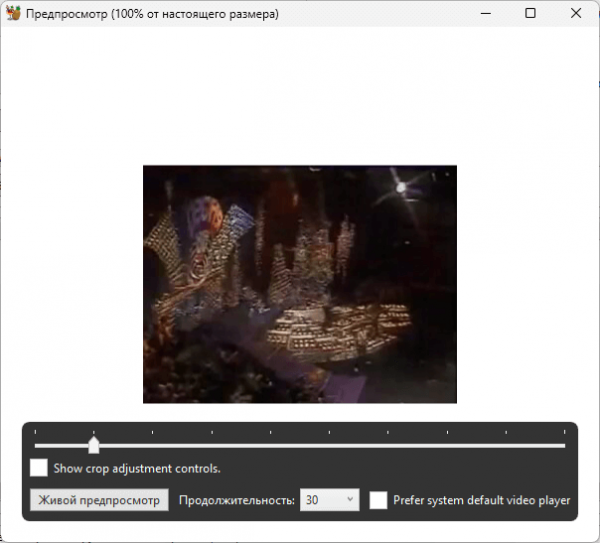Open the Продолжительность dropdown showing 30
This screenshot has height=543, width=600.
click(329, 500)
